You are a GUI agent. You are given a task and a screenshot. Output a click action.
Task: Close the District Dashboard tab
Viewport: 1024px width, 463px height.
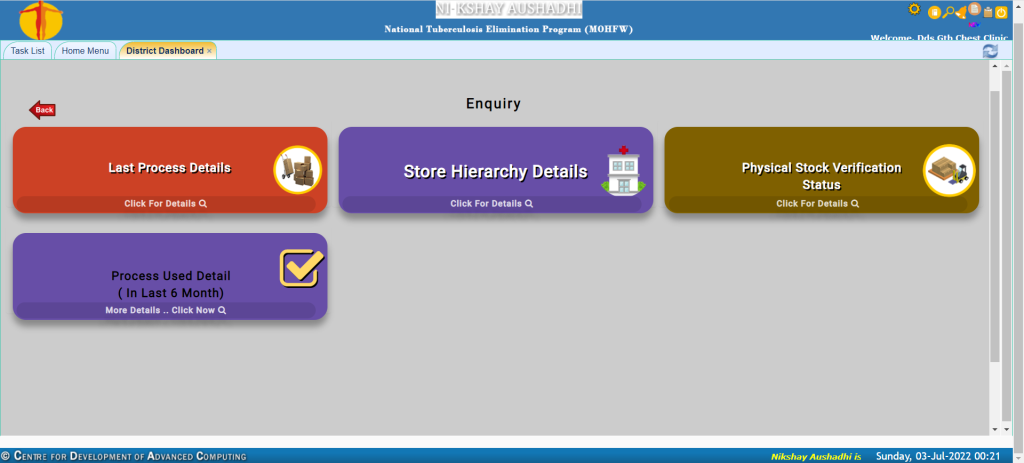[209, 51]
